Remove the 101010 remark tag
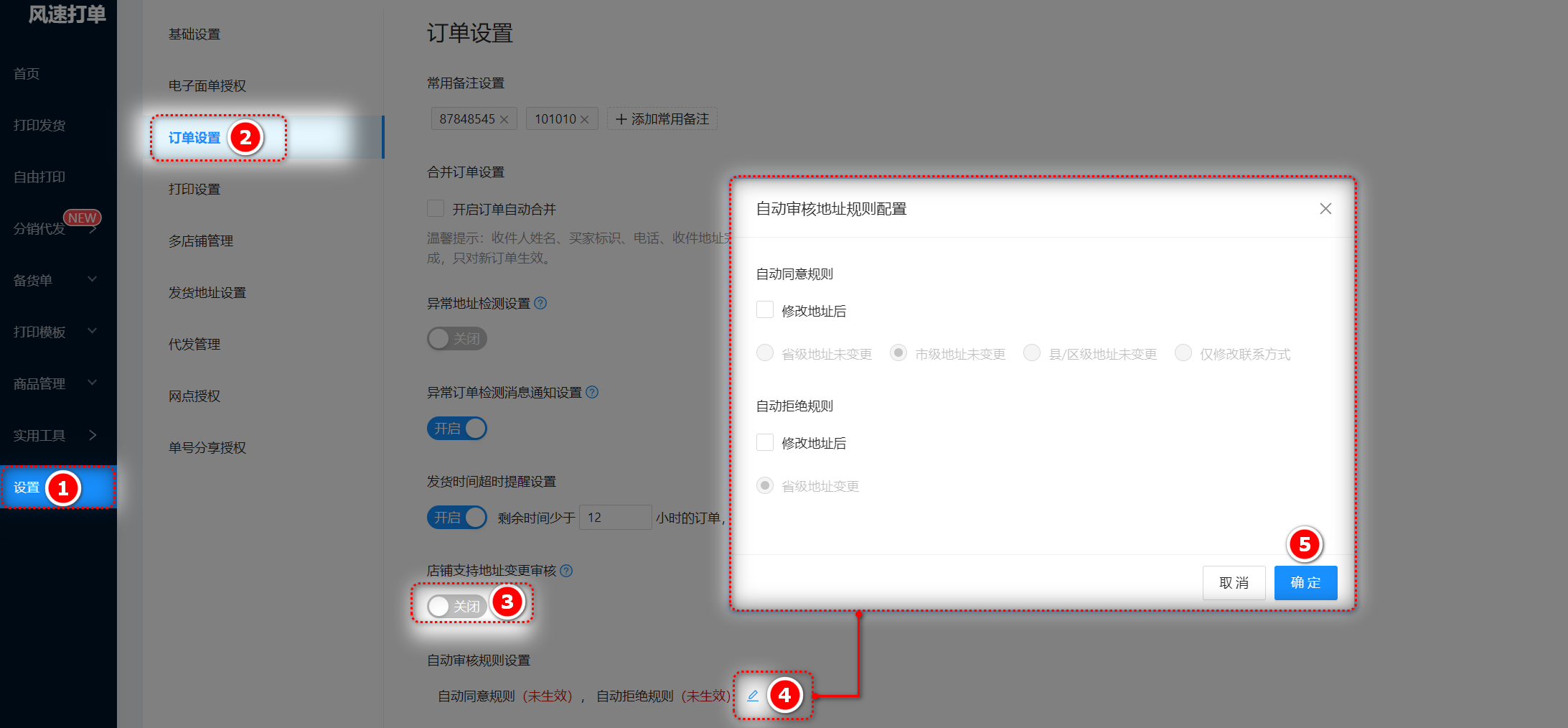Image resolution: width=1568 pixels, height=728 pixels. tap(585, 119)
